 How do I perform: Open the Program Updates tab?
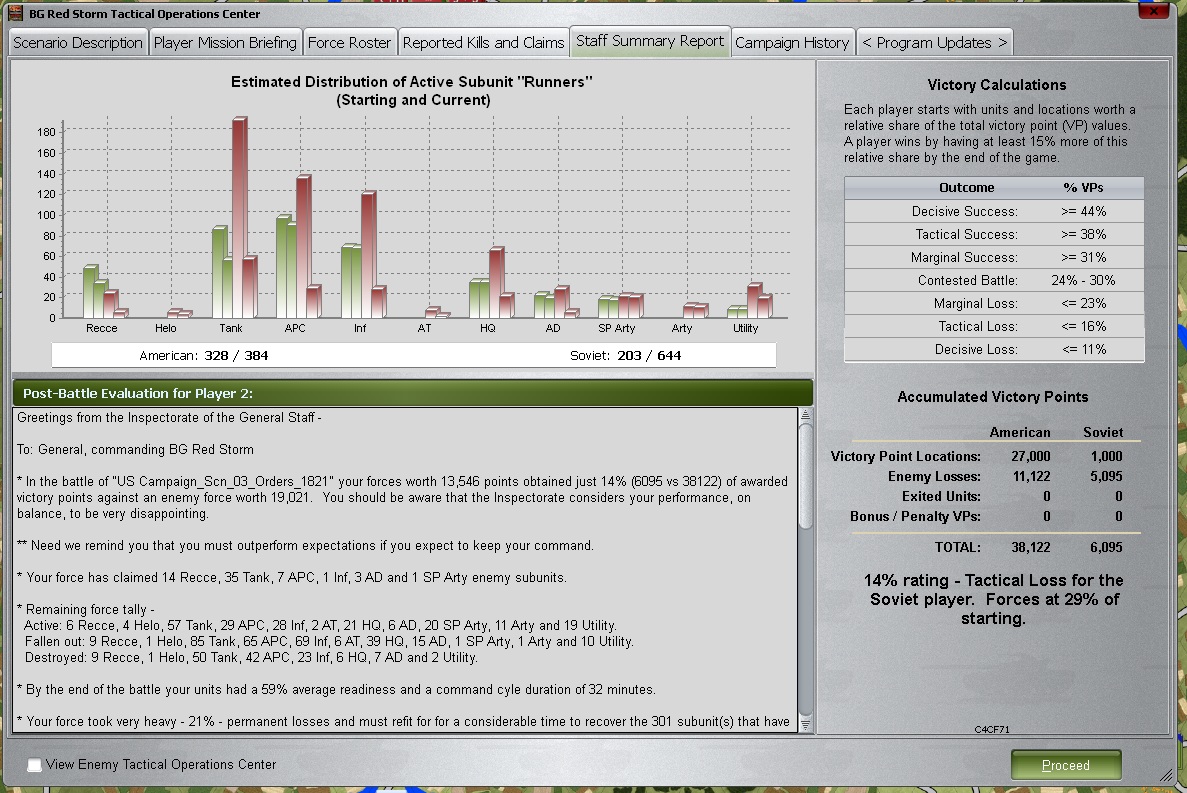[x=934, y=42]
